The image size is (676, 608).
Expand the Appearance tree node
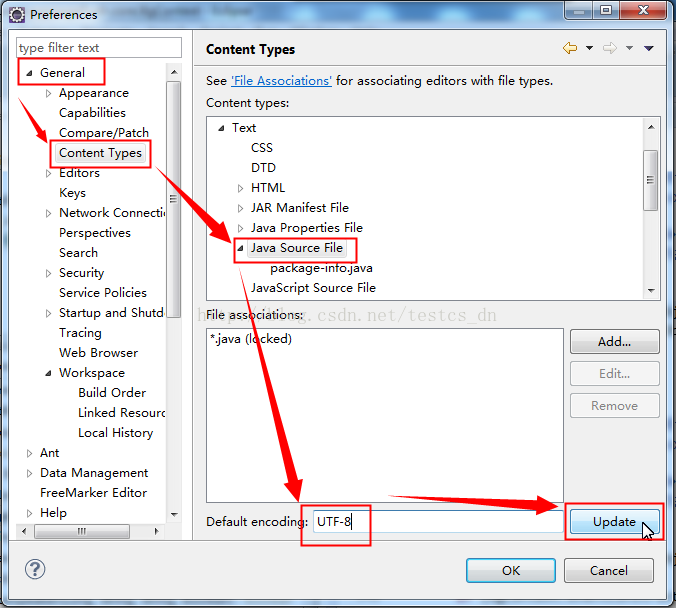(x=49, y=93)
